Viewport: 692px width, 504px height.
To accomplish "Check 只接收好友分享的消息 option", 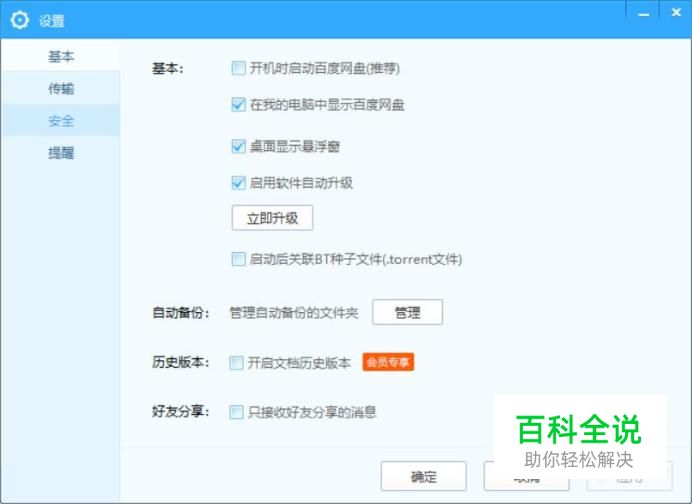I will click(x=236, y=412).
